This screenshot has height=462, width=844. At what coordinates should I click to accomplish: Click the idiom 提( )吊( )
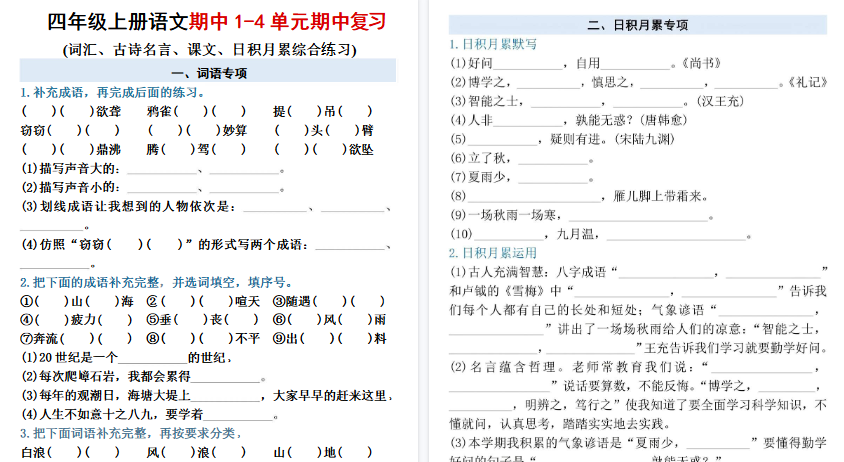tap(323, 111)
